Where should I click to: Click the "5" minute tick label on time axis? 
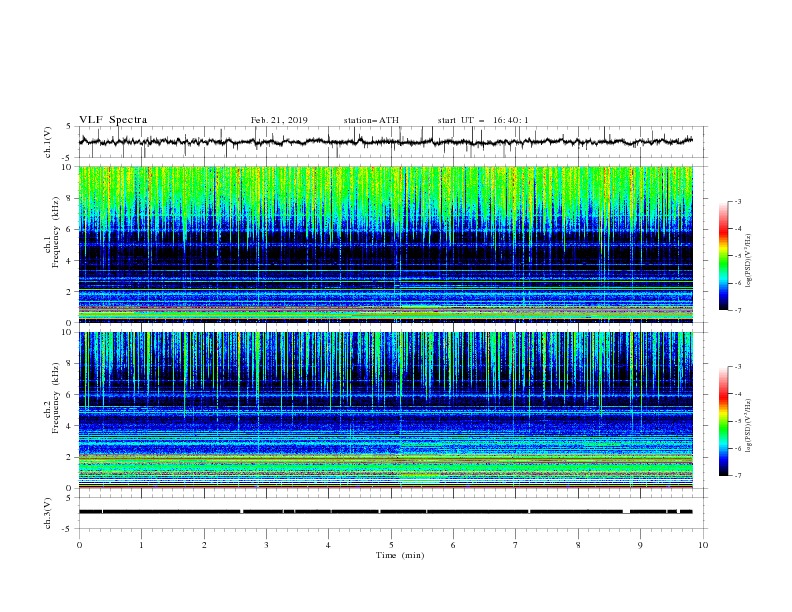point(391,545)
